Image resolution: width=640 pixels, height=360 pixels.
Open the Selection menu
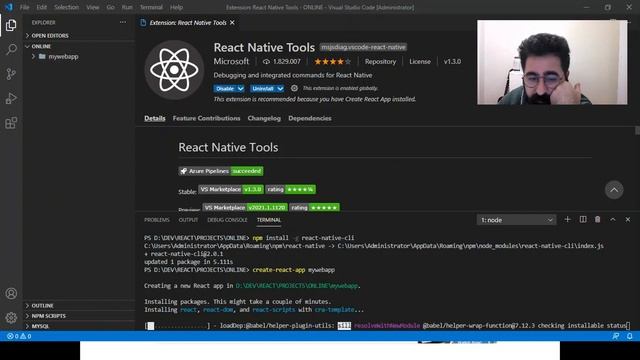[67, 7]
